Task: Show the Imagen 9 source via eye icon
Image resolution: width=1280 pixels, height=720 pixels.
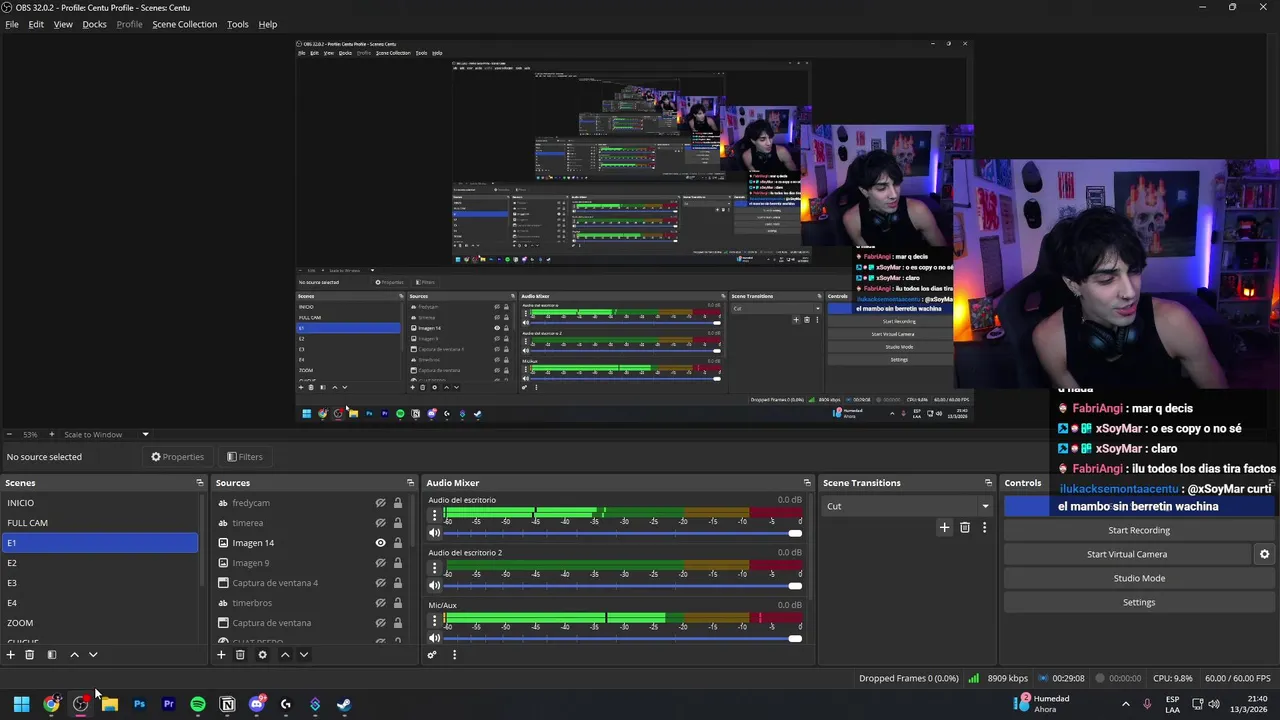Action: pyautogui.click(x=380, y=563)
